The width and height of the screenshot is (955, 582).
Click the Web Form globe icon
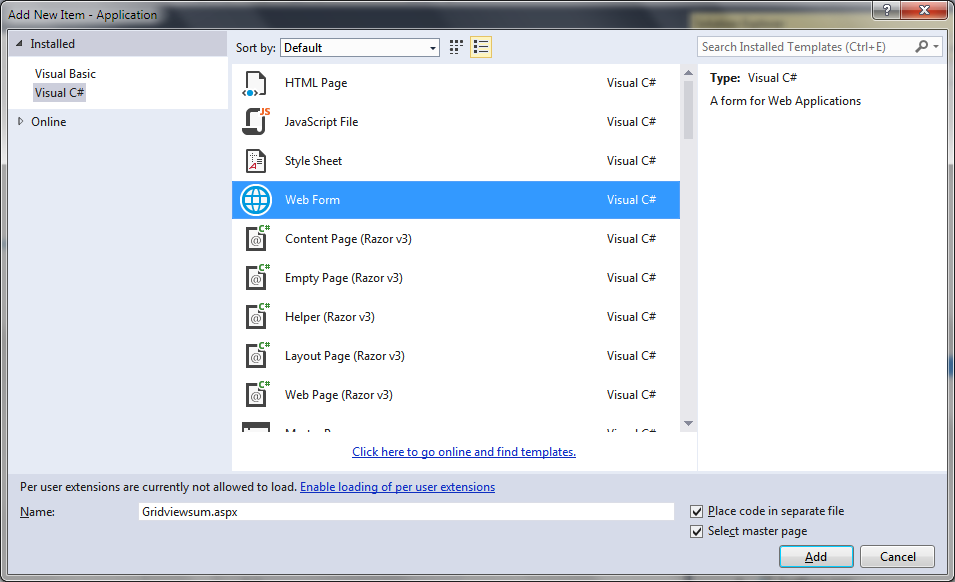tap(256, 200)
